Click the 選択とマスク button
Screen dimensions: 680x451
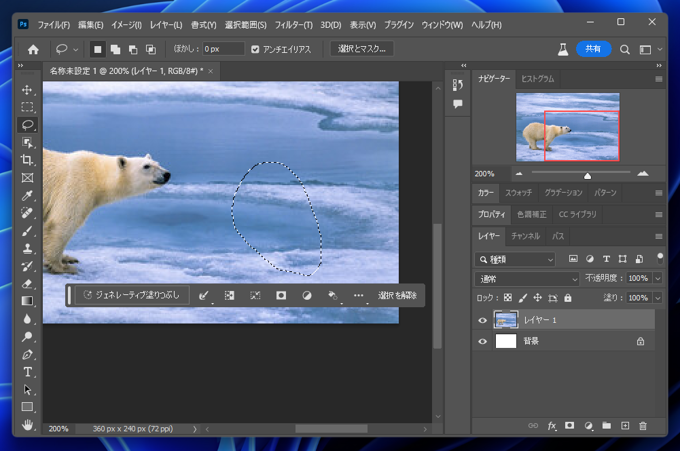pos(361,48)
